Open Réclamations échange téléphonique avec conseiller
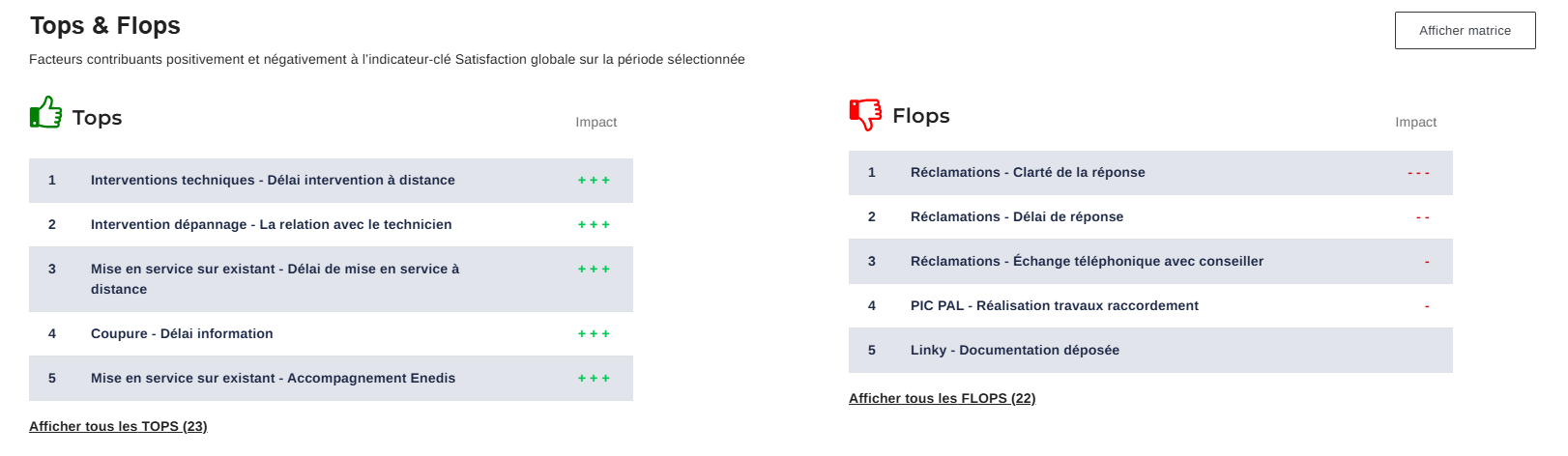 click(1087, 262)
